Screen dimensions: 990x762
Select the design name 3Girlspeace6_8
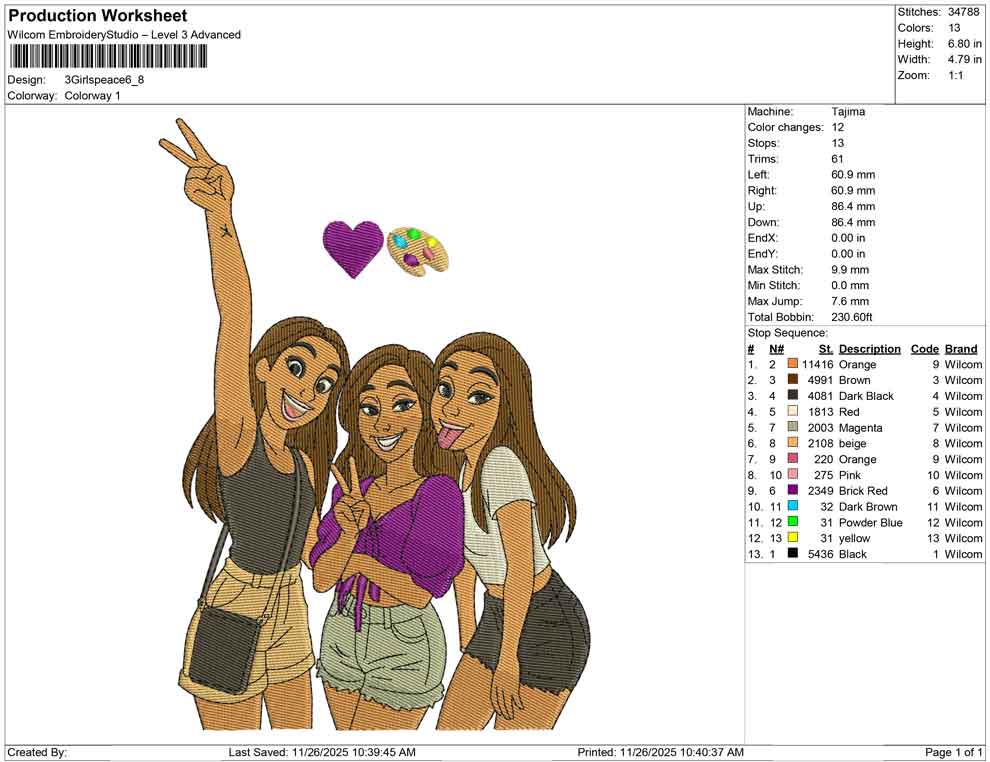[103, 80]
